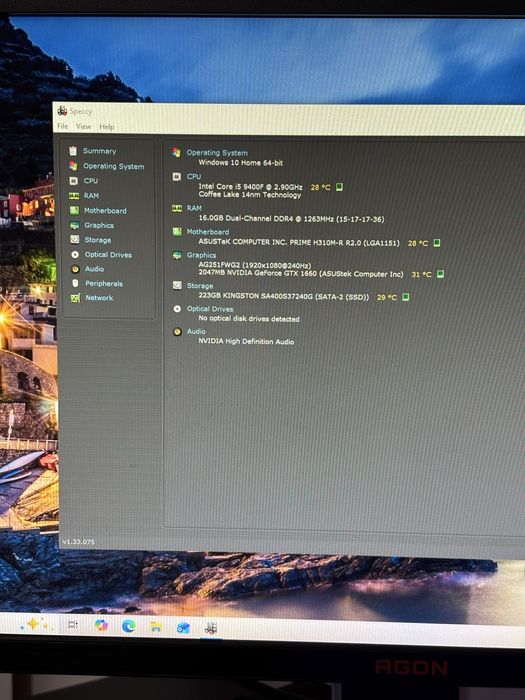The height and width of the screenshot is (700, 525).
Task: Select Operating System in the sidebar
Action: 113,166
